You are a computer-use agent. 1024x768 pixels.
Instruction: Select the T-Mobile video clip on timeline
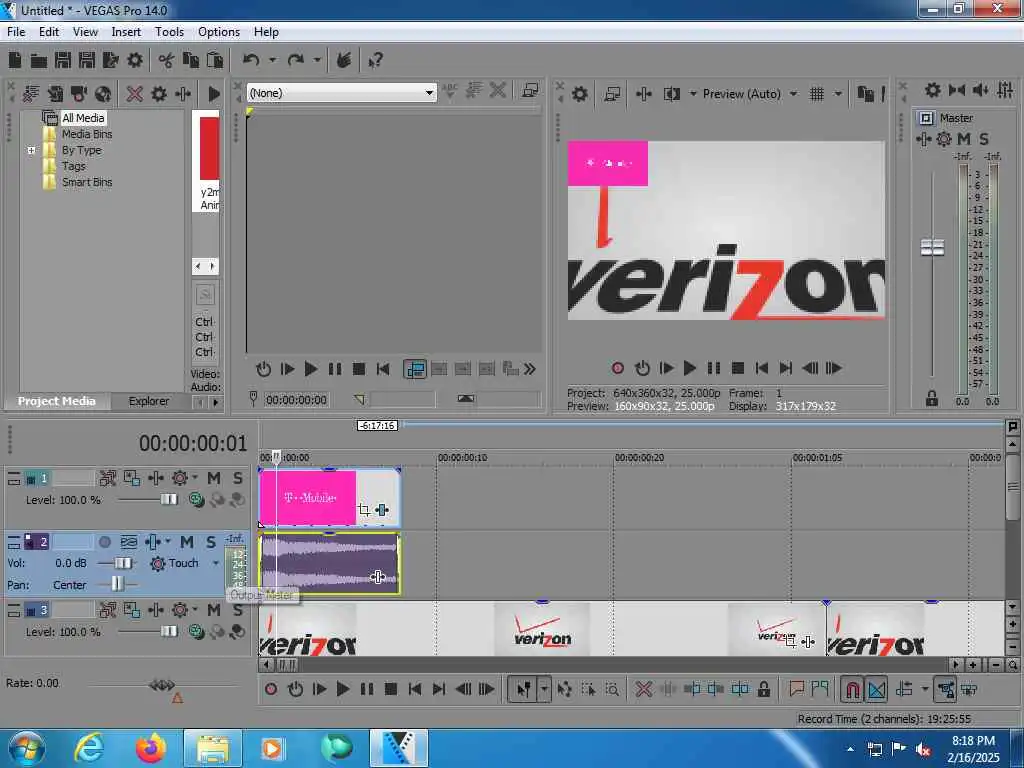click(330, 498)
